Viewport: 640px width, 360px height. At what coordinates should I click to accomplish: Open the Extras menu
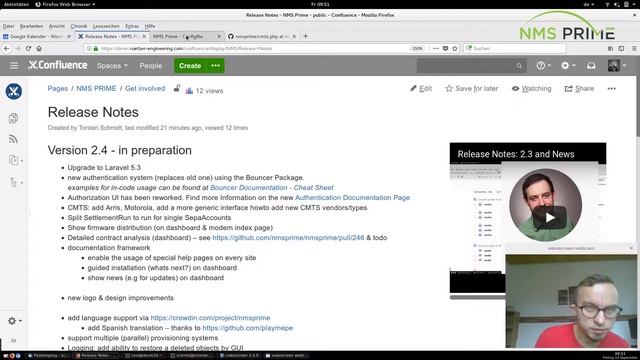point(132,26)
